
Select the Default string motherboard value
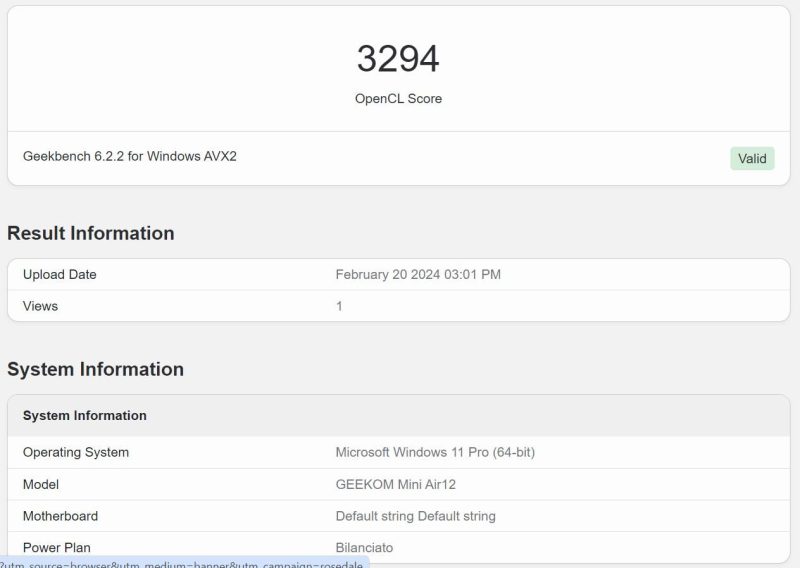pos(415,516)
